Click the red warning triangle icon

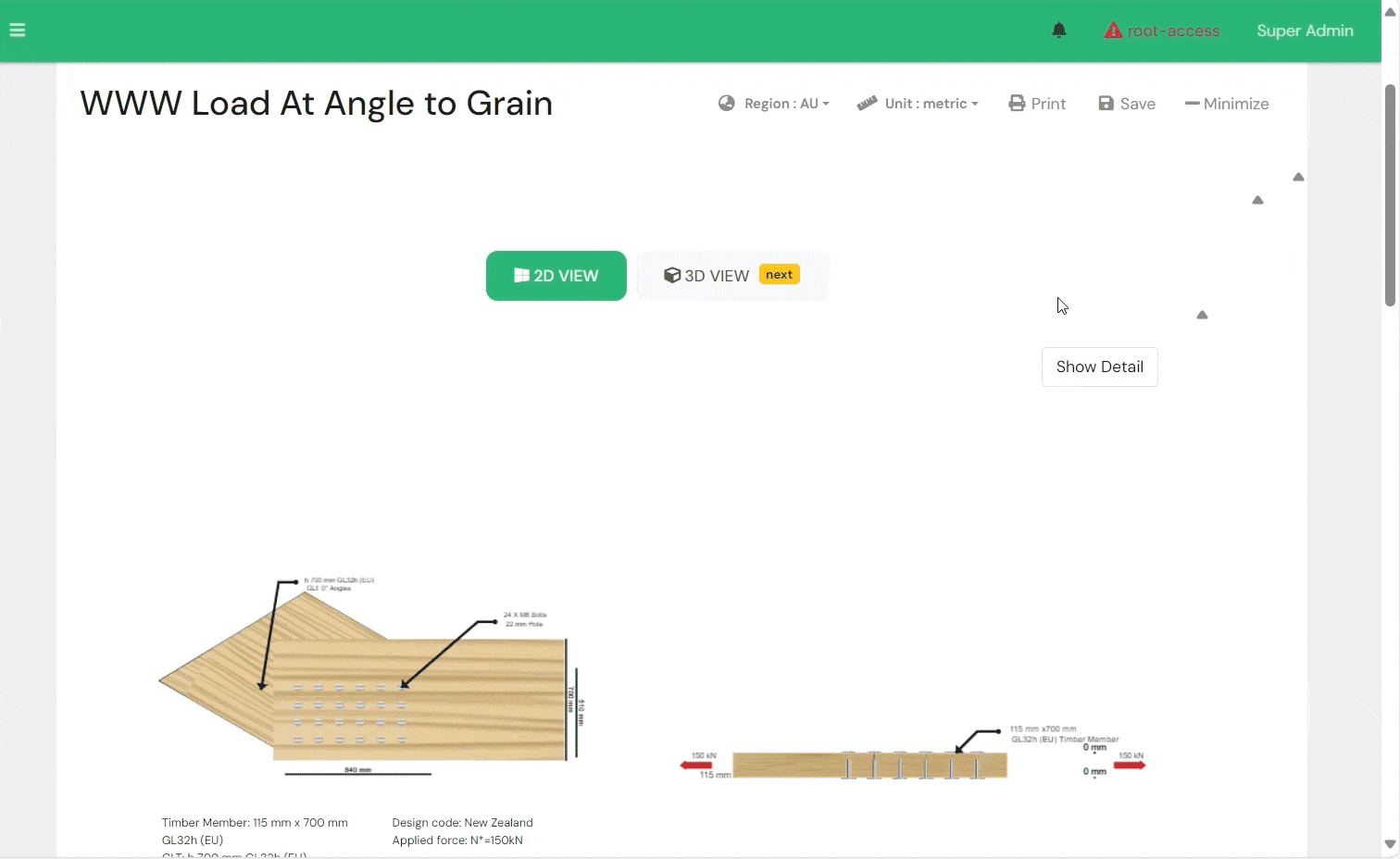(x=1113, y=31)
